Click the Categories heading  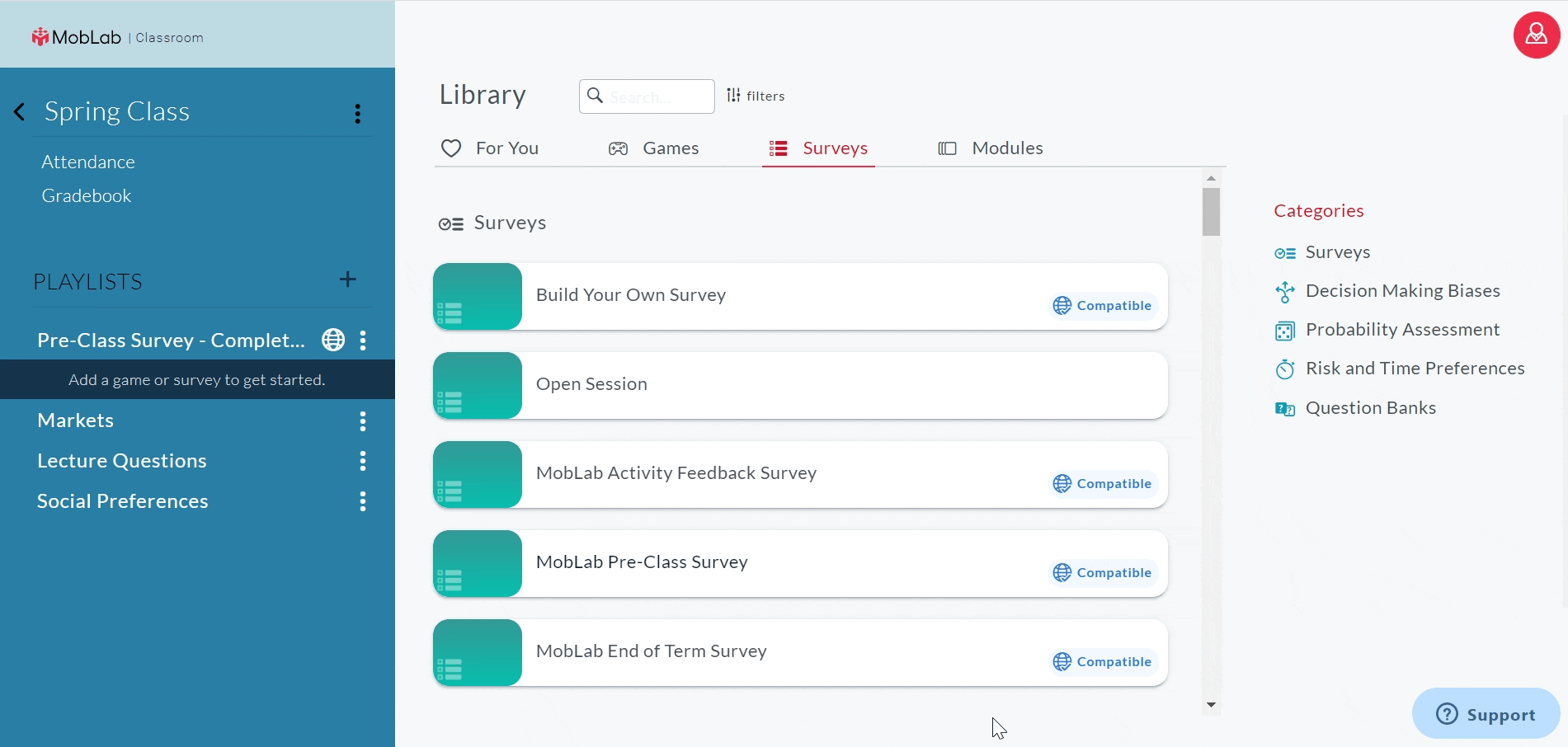1319,211
